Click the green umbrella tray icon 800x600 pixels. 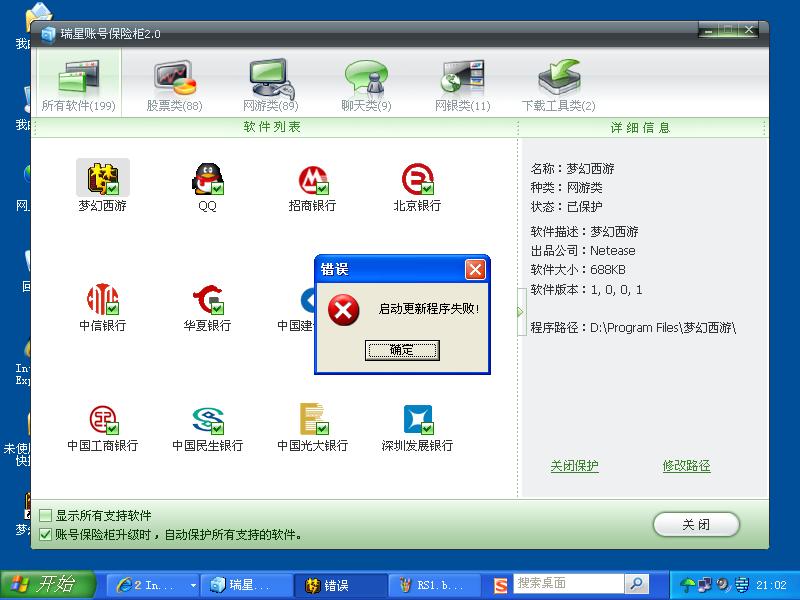pyautogui.click(x=687, y=585)
